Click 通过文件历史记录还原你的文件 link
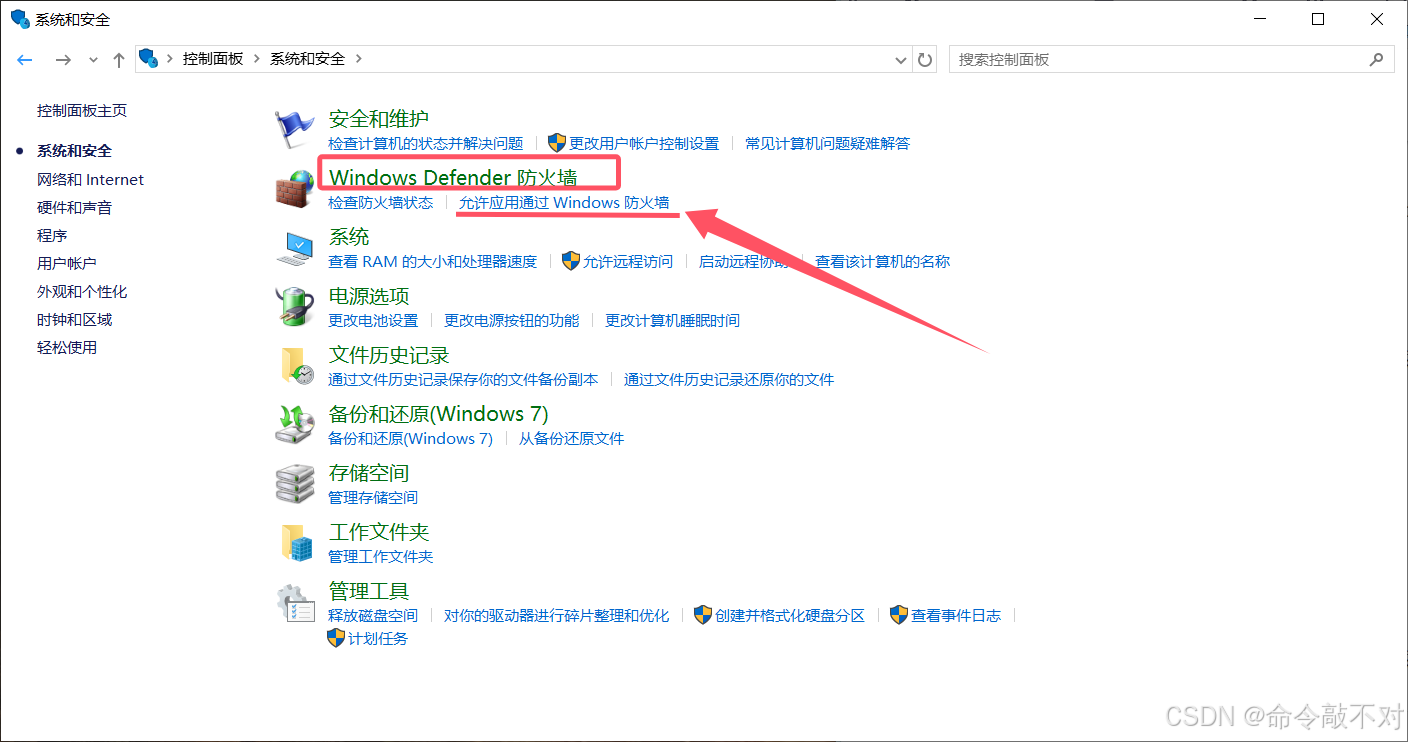This screenshot has height=742, width=1408. point(729,379)
